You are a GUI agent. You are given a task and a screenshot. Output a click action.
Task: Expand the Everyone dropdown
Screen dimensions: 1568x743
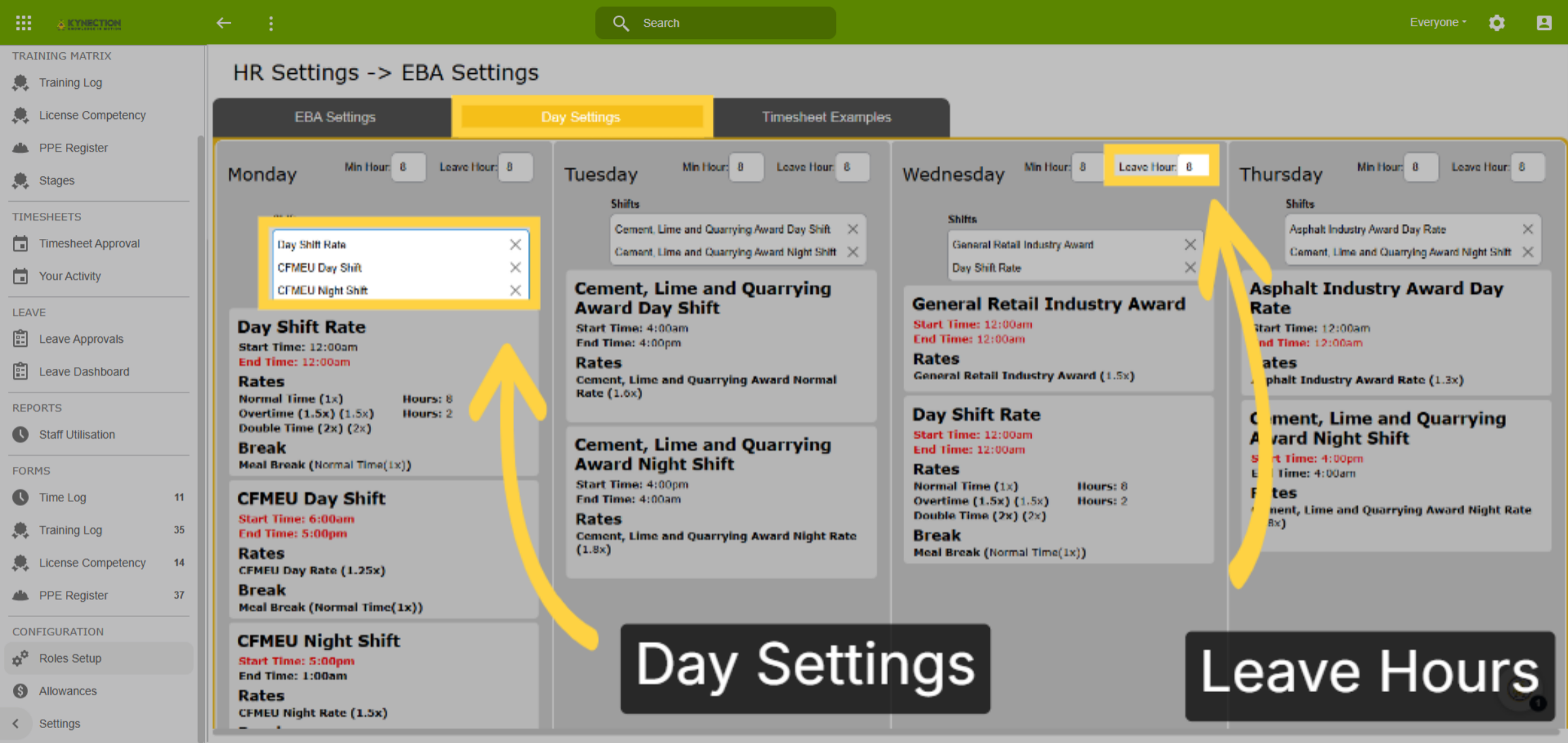(x=1437, y=22)
